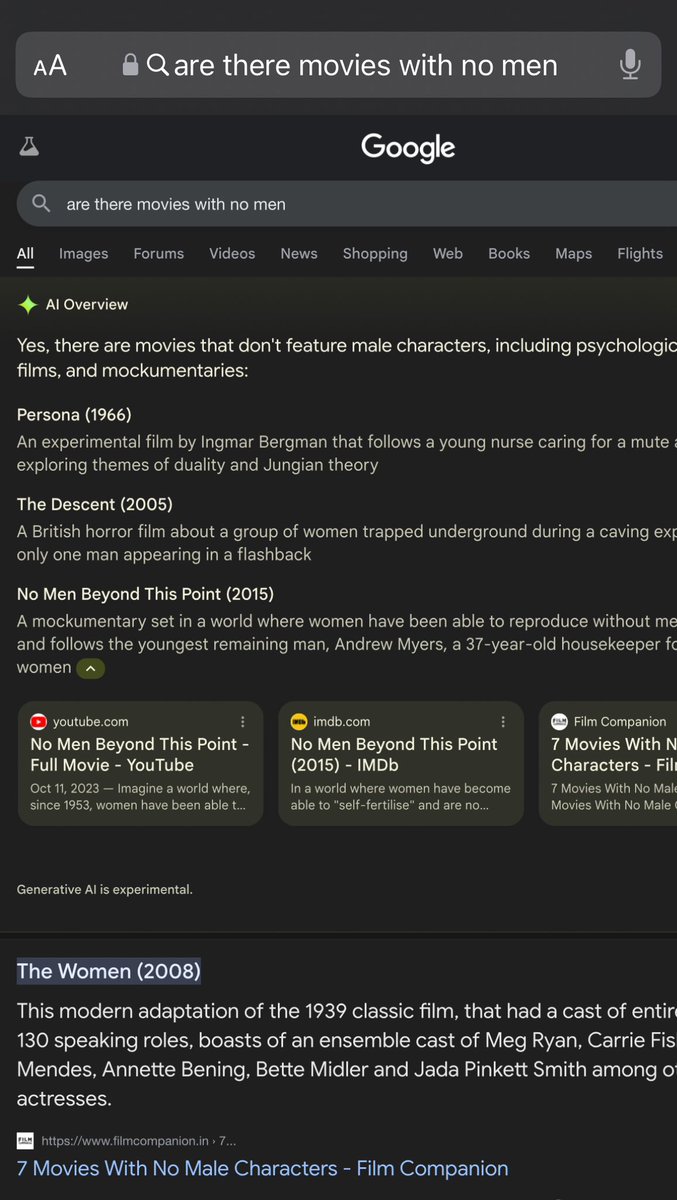Tap the youtube.com source label
This screenshot has width=677, height=1200.
click(x=91, y=721)
